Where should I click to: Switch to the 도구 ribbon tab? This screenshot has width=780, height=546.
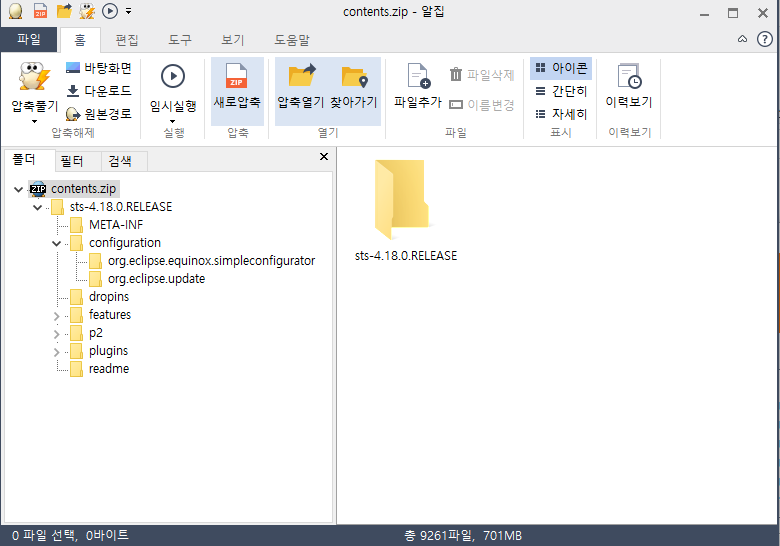(180, 40)
